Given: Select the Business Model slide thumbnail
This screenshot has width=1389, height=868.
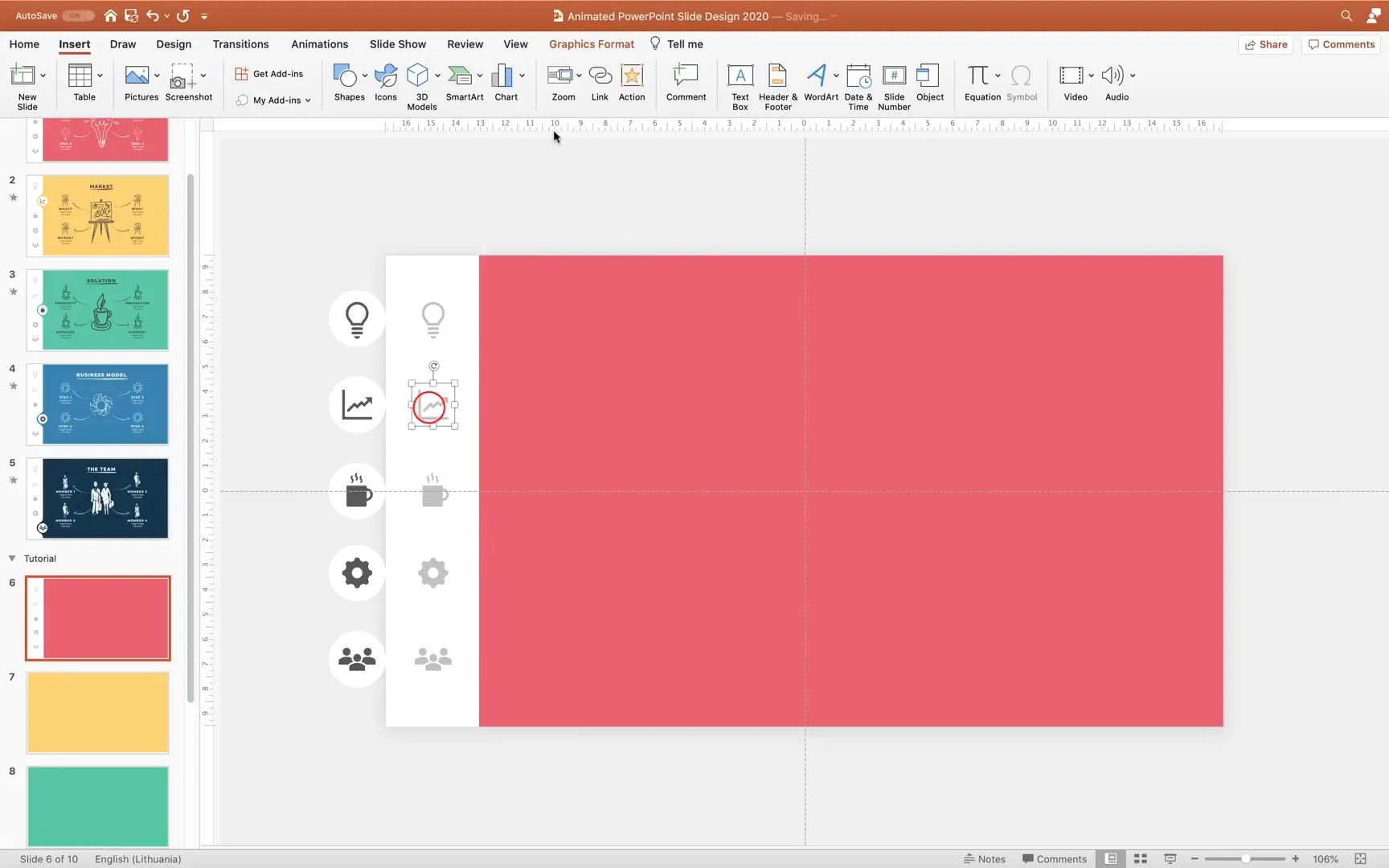Looking at the screenshot, I should 97,404.
